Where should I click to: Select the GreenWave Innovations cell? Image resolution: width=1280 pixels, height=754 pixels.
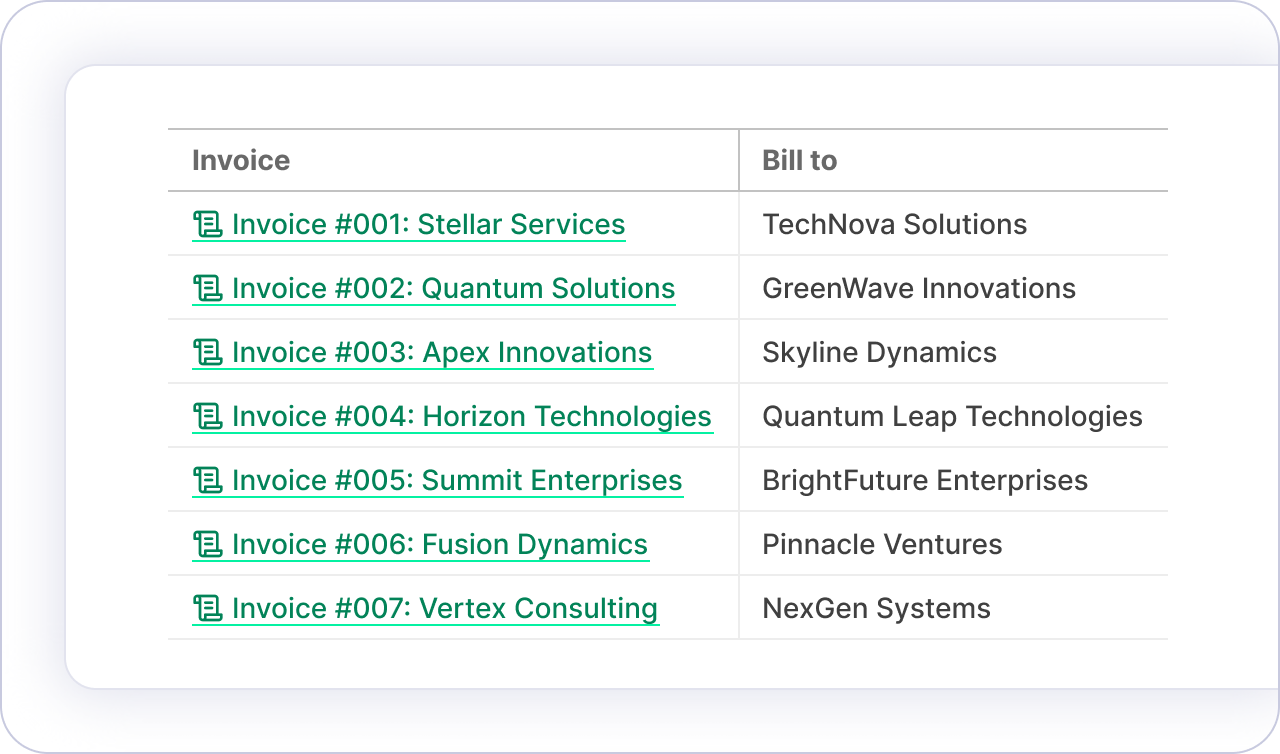coord(918,288)
